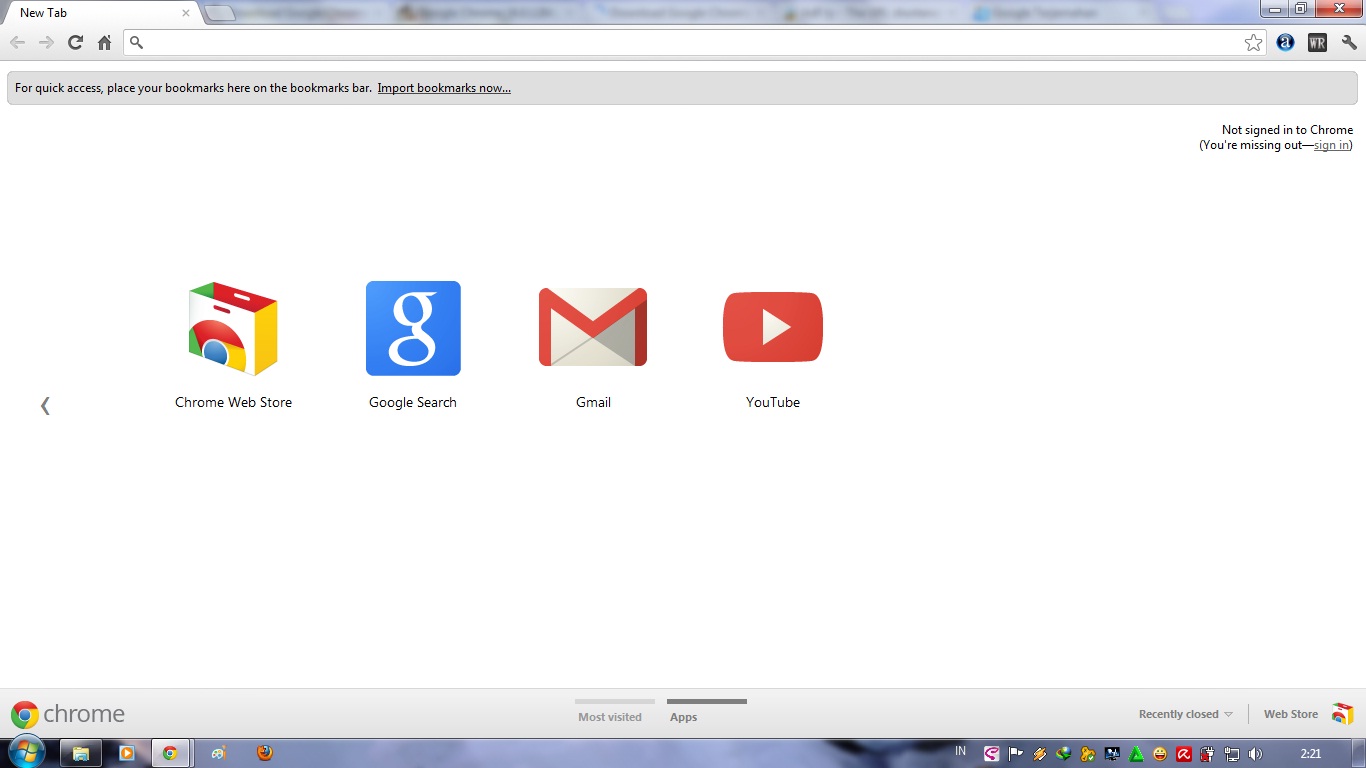The width and height of the screenshot is (1366, 768).
Task: Open the home page icon
Action: coord(104,42)
